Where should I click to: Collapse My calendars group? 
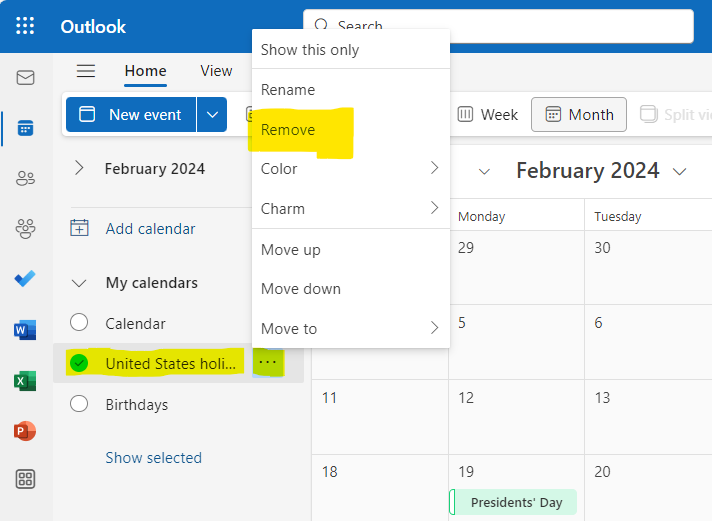pos(79,283)
